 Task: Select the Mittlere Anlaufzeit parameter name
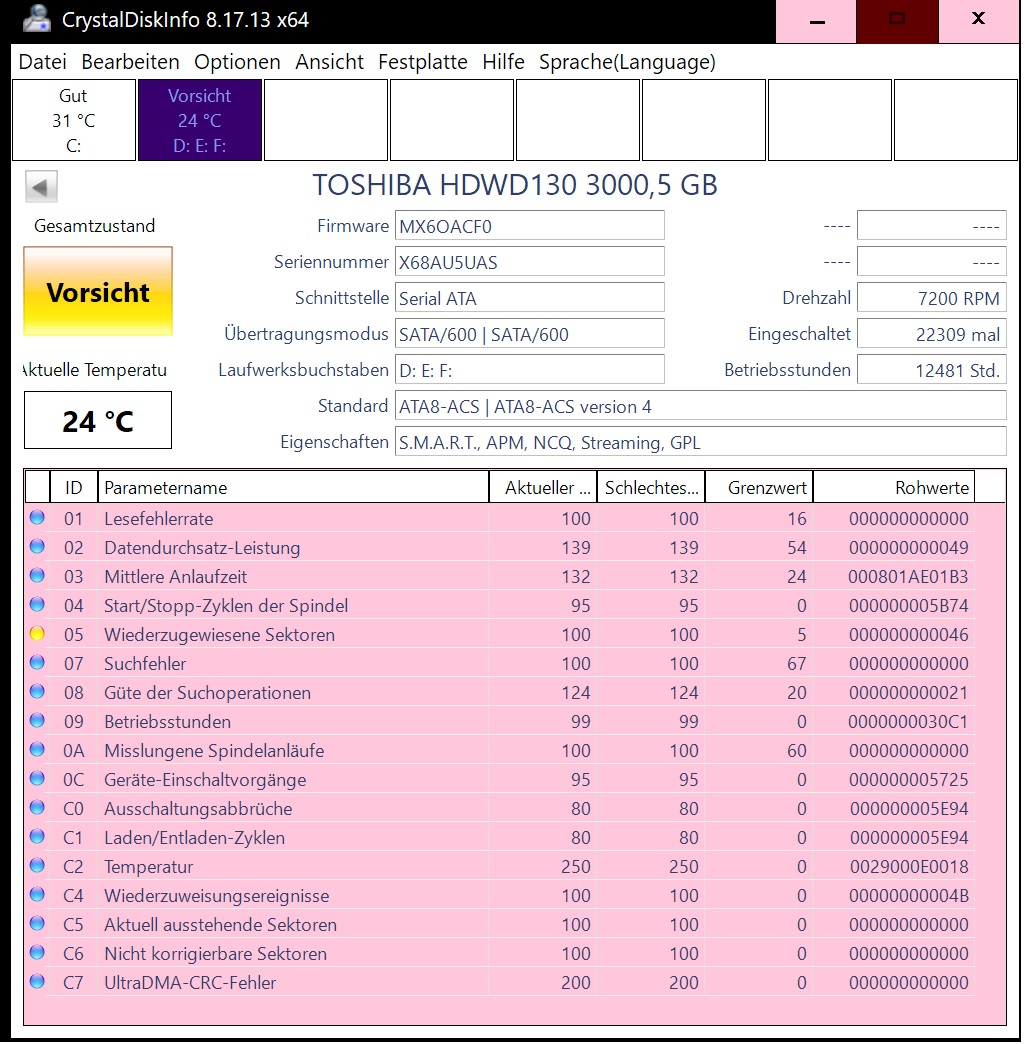[175, 577]
